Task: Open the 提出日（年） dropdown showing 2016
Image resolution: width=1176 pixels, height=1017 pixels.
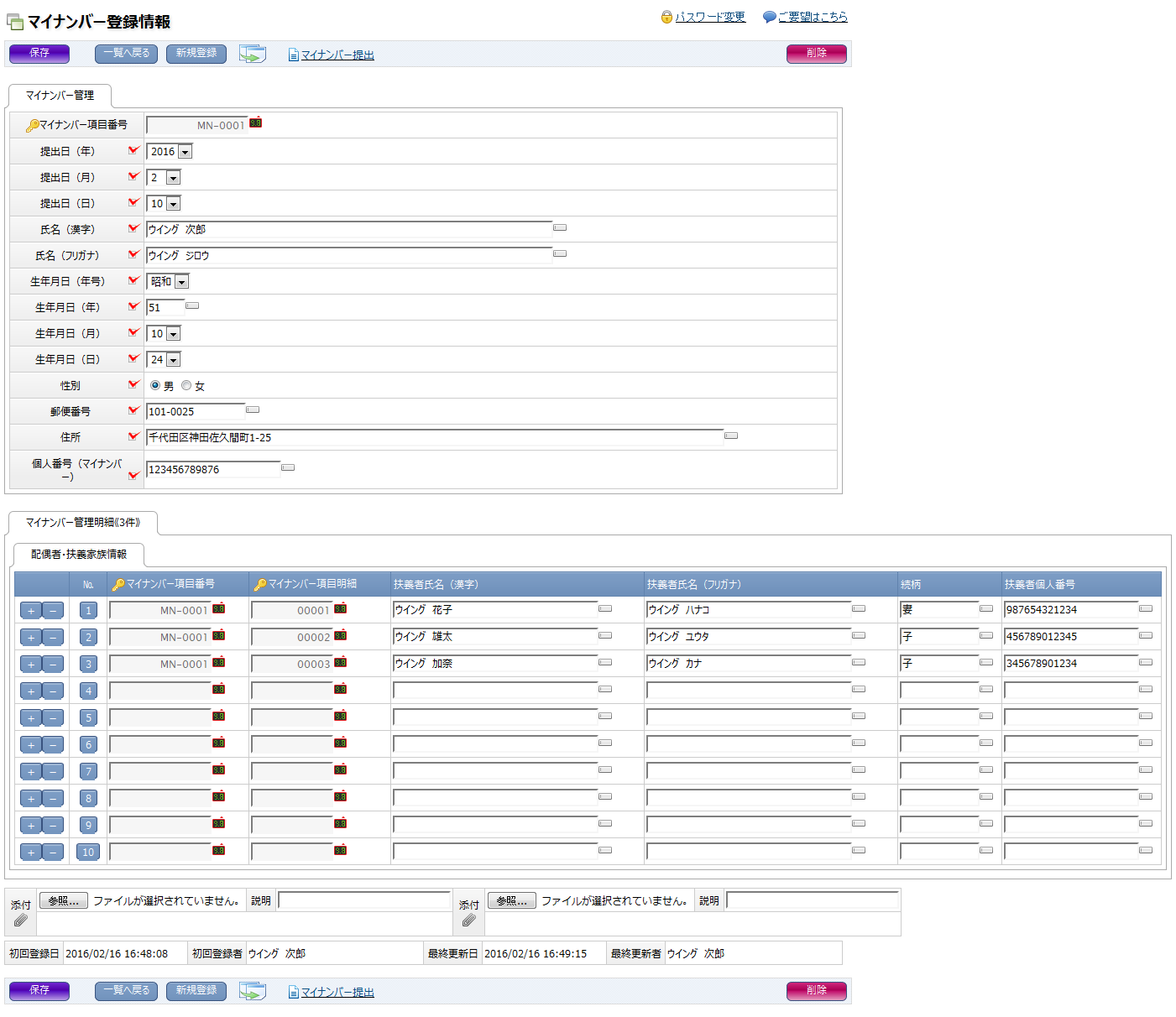Action: [x=185, y=152]
